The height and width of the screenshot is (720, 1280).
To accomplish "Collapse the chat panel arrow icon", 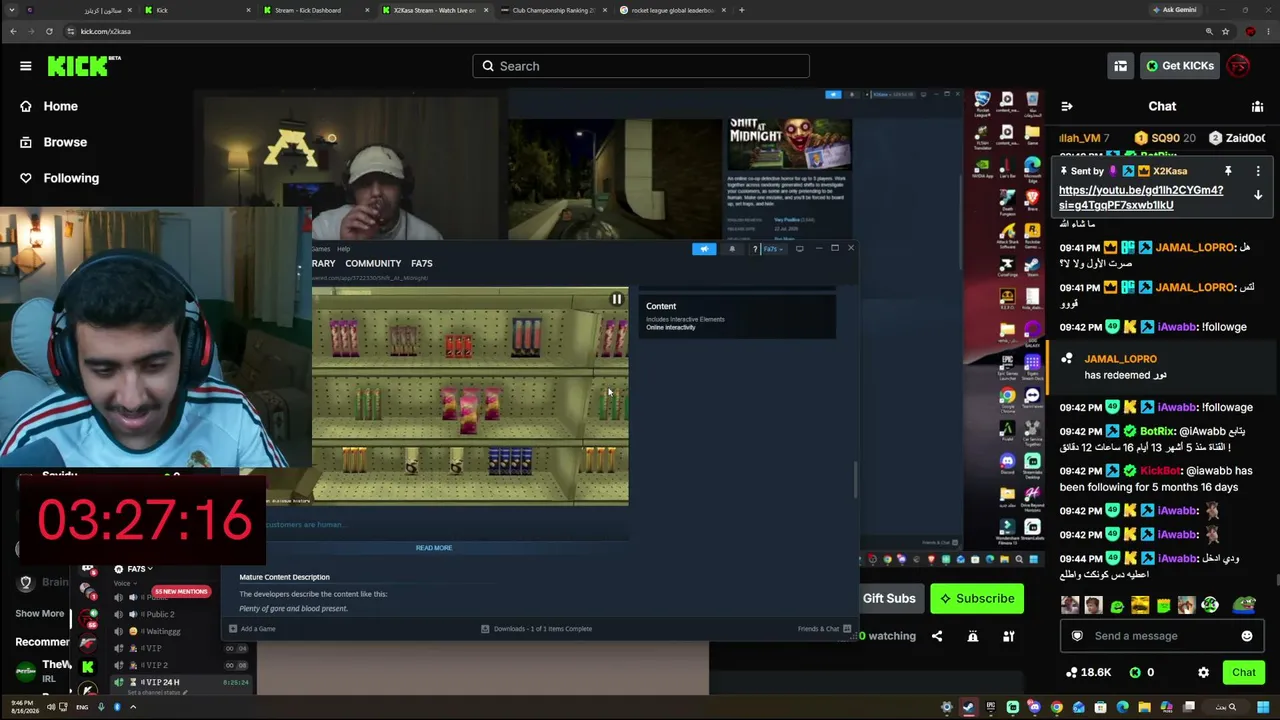I will tap(1067, 106).
